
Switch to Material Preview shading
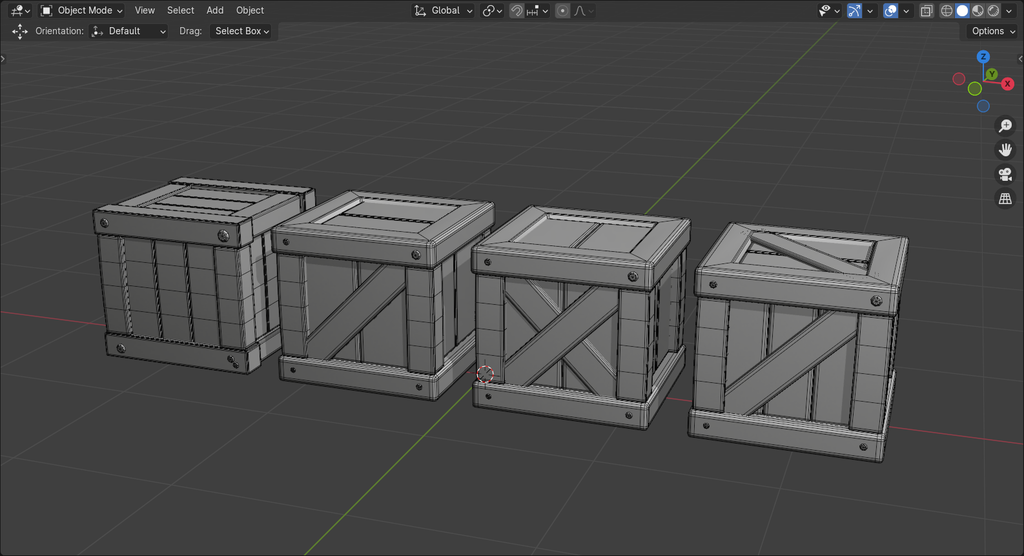[x=978, y=10]
